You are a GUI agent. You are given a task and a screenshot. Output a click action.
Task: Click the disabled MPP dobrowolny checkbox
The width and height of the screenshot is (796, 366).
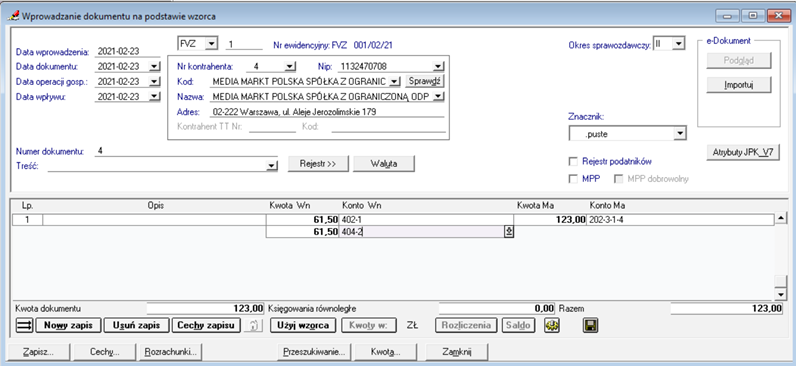click(x=618, y=179)
